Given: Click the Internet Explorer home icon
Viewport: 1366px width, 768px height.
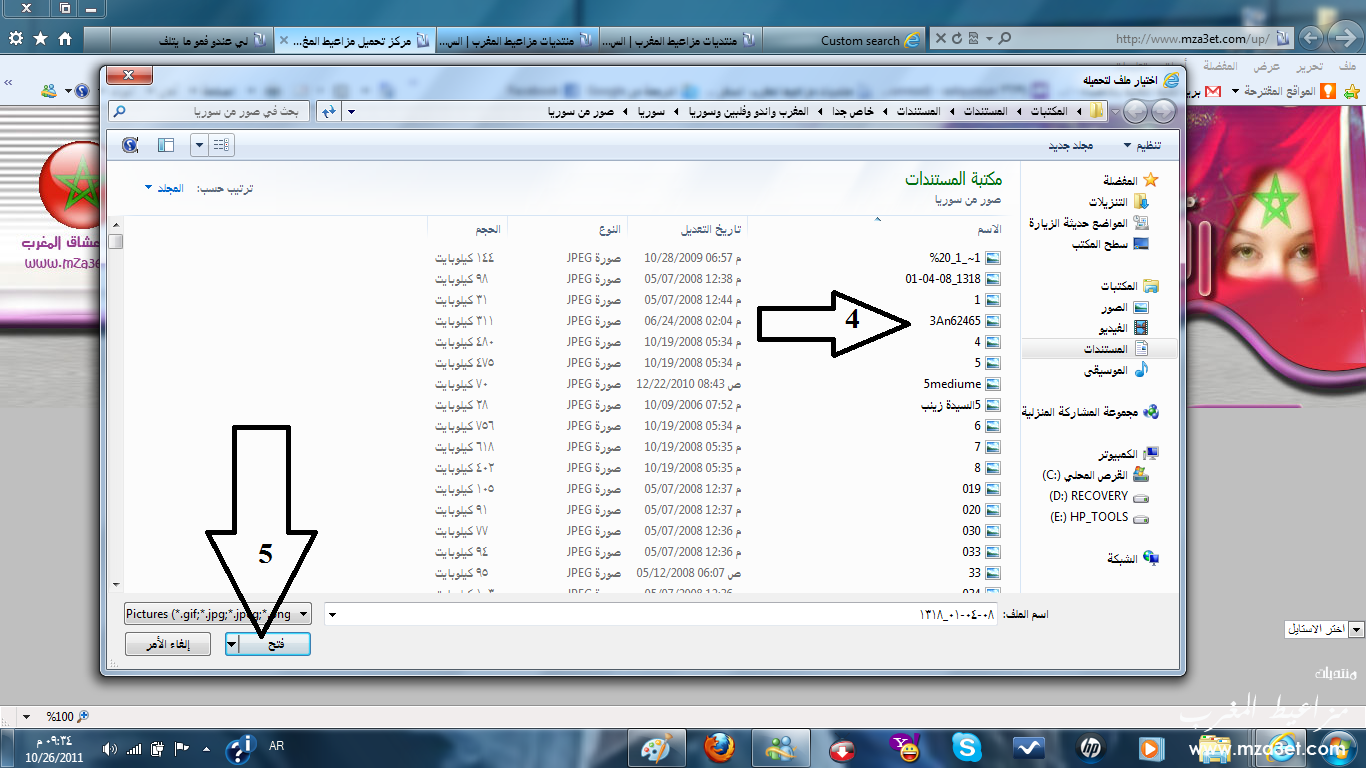Looking at the screenshot, I should 65,38.
